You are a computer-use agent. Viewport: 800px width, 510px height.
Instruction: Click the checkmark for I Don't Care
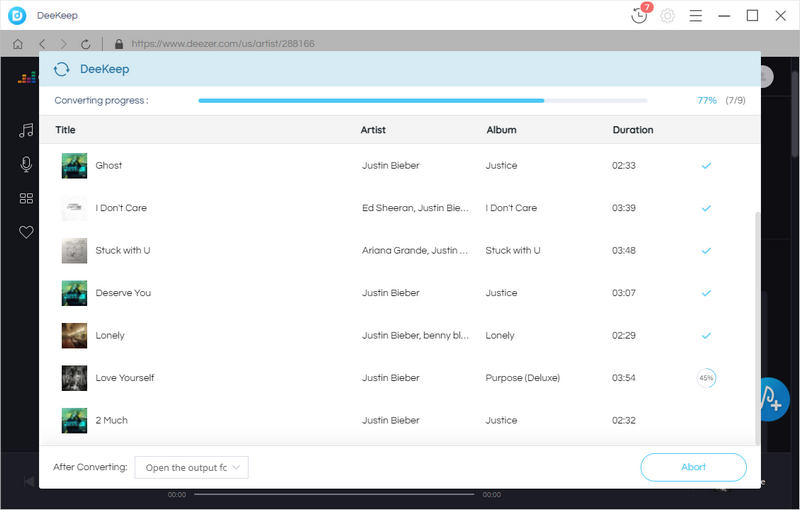706,208
